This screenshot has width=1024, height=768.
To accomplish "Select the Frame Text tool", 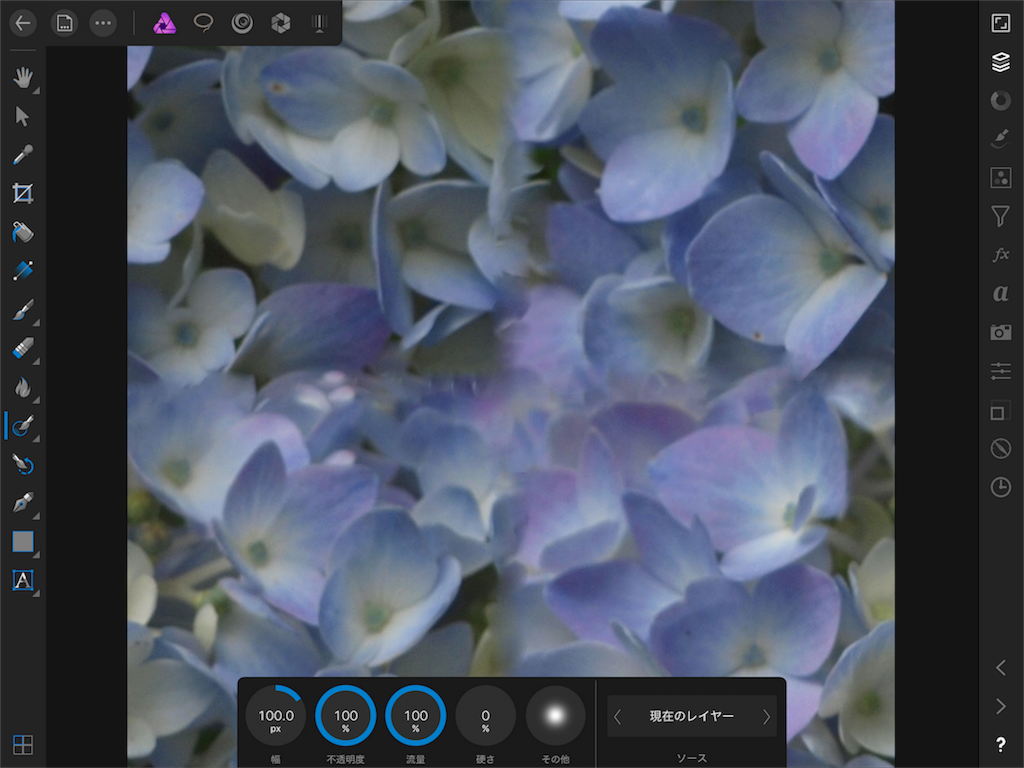I will (23, 580).
